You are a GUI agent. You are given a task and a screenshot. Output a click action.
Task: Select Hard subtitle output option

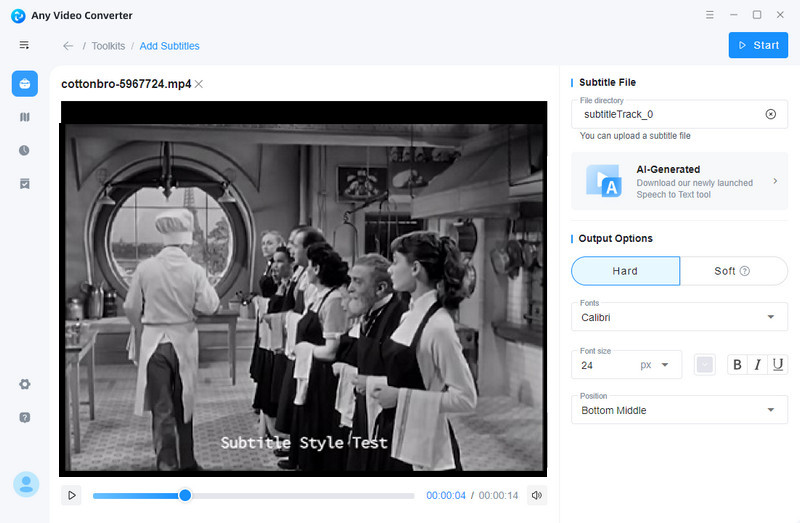(x=626, y=271)
